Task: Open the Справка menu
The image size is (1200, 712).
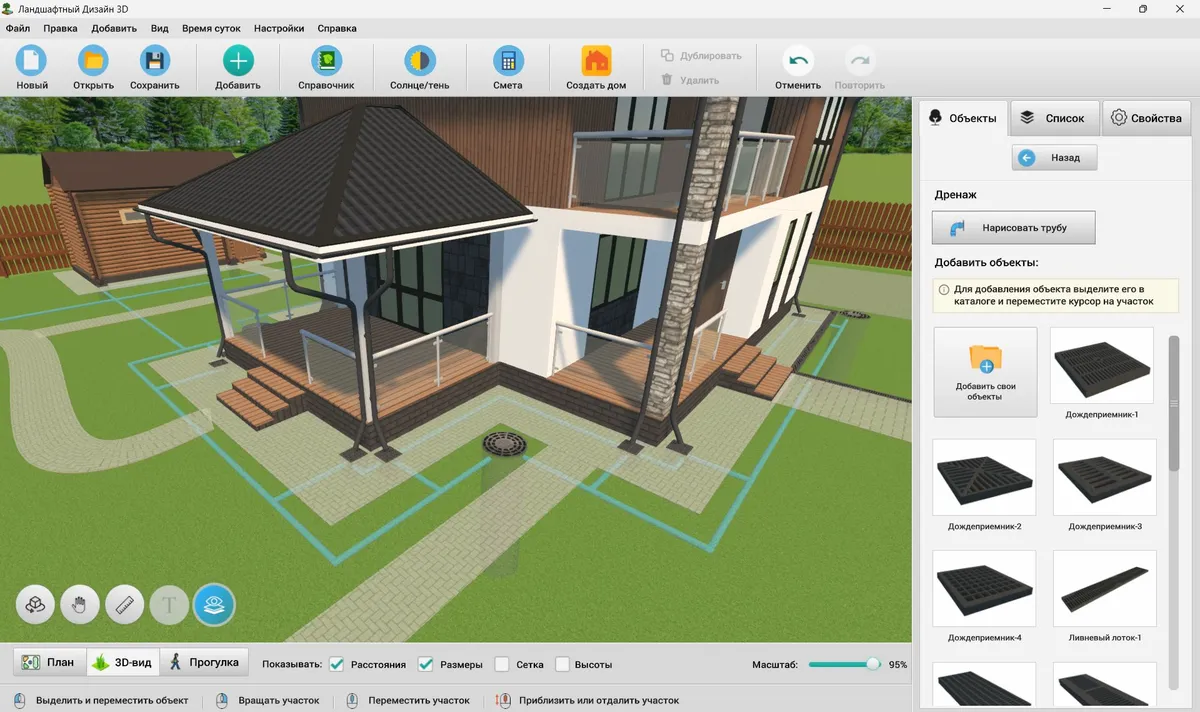Action: (337, 29)
